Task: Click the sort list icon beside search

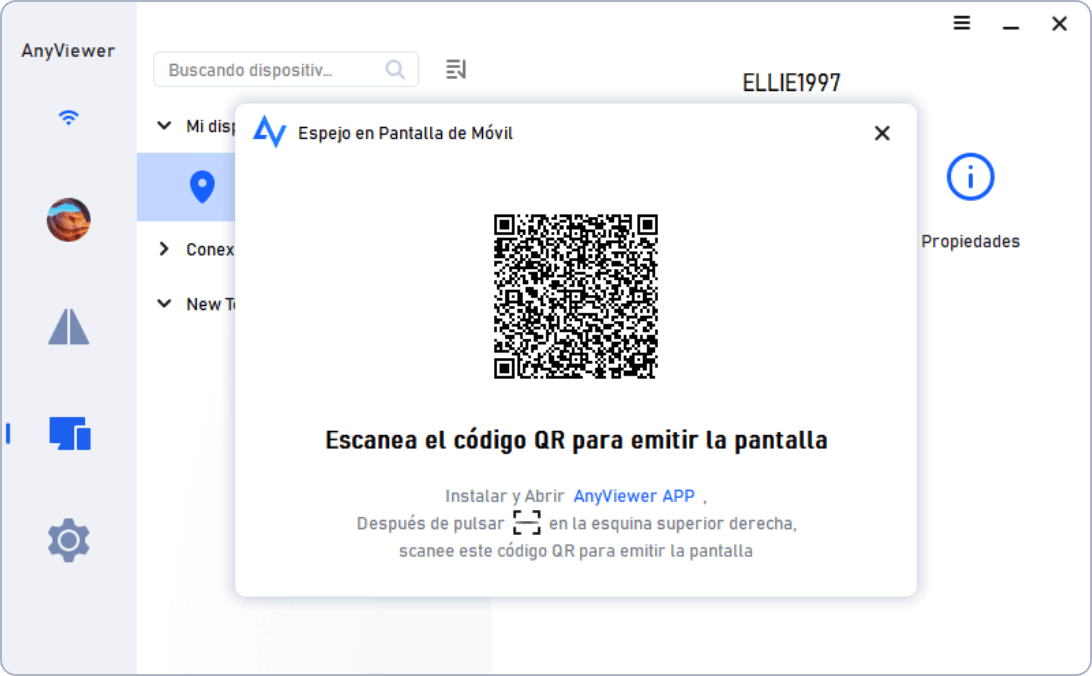Action: pyautogui.click(x=456, y=69)
